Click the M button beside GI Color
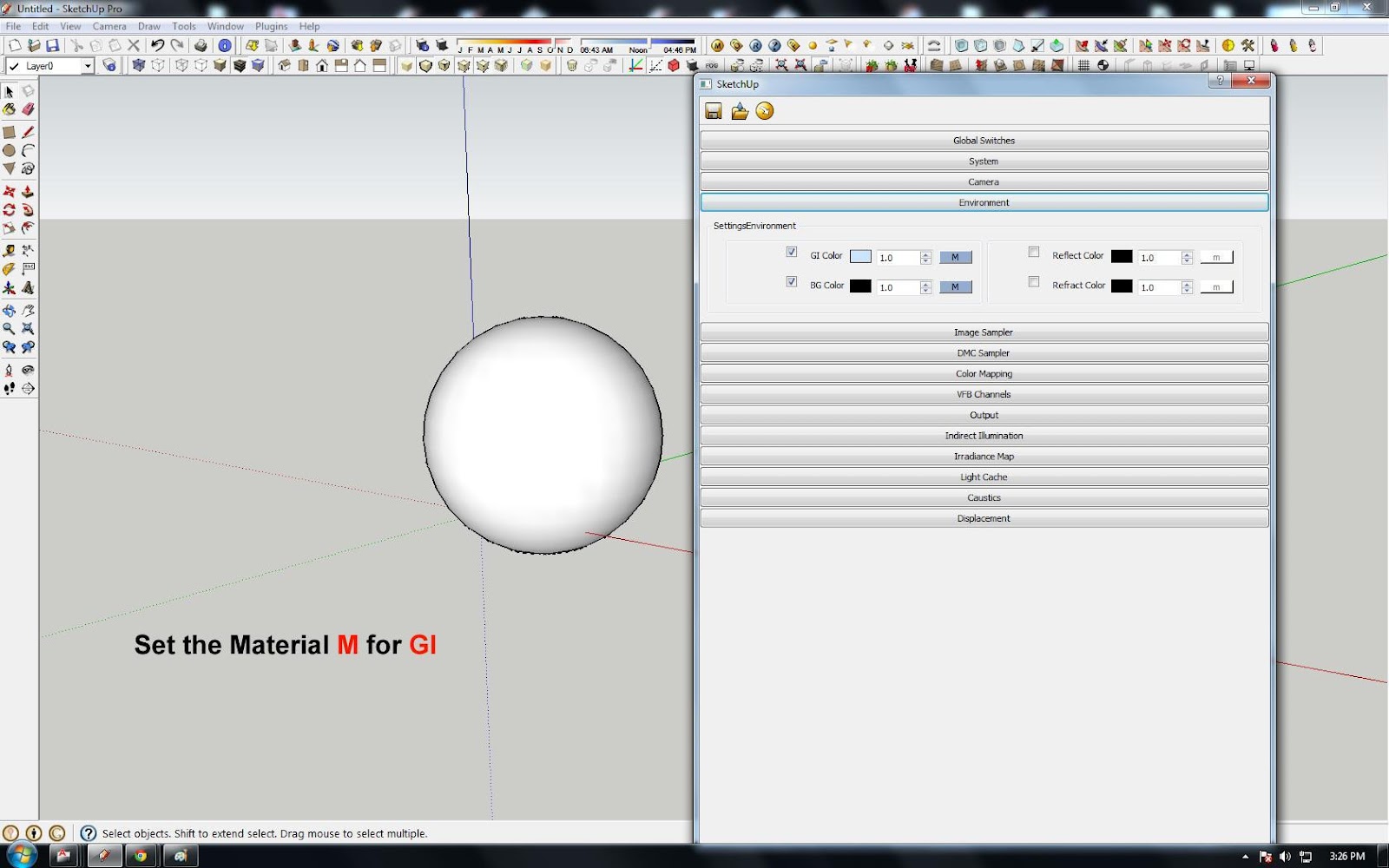1389x868 pixels. (955, 257)
